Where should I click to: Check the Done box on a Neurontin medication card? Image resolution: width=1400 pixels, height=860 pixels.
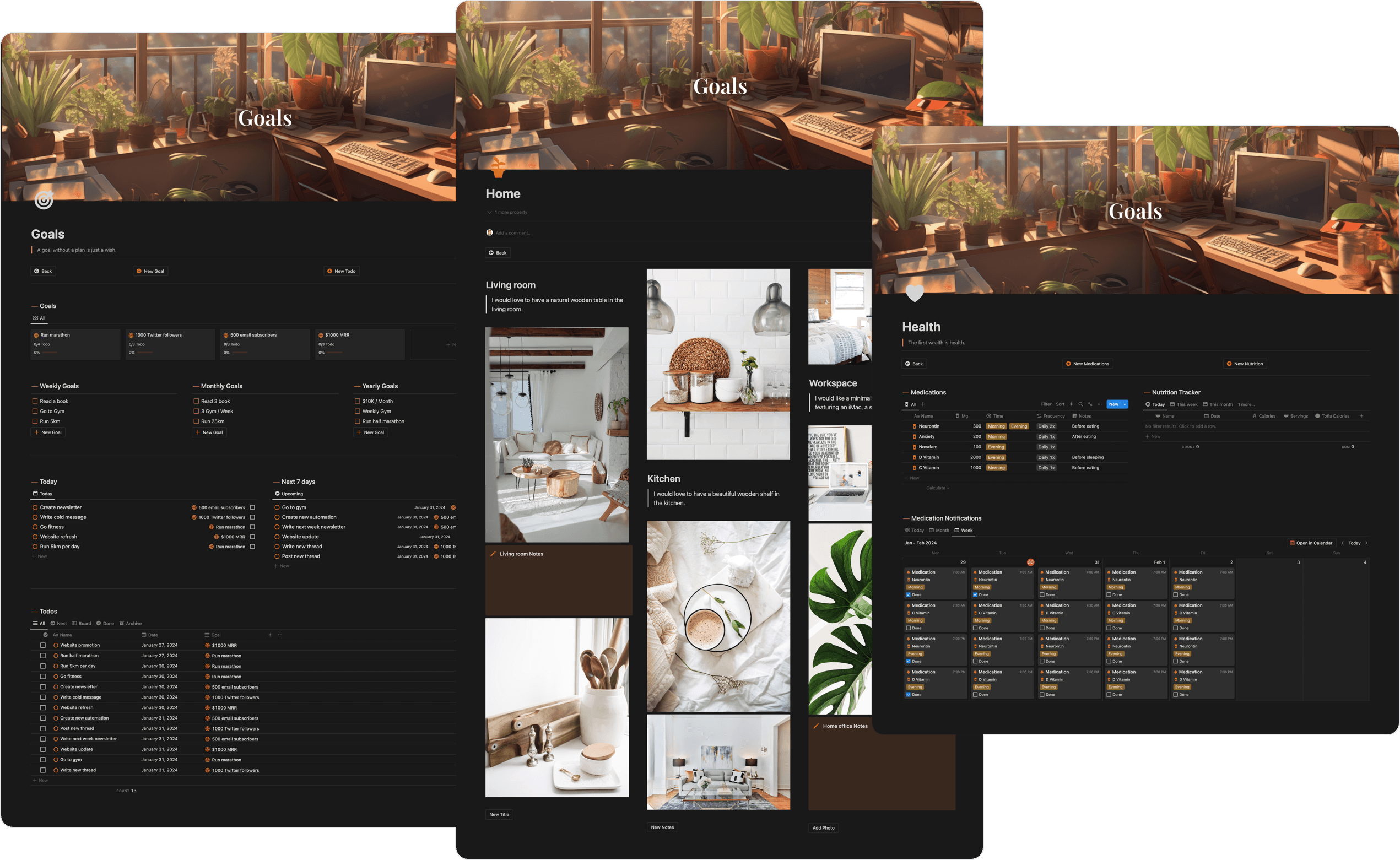pos(908,594)
